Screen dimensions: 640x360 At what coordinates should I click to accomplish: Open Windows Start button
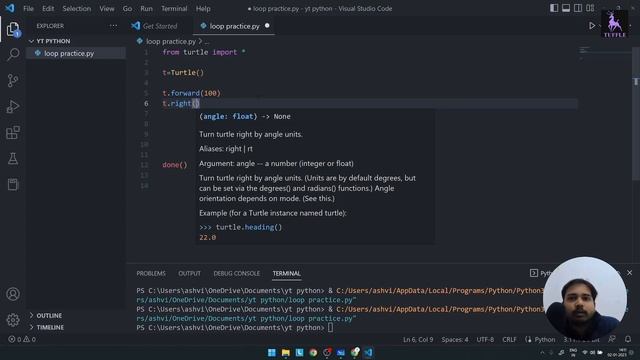pyautogui.click(x=271, y=352)
